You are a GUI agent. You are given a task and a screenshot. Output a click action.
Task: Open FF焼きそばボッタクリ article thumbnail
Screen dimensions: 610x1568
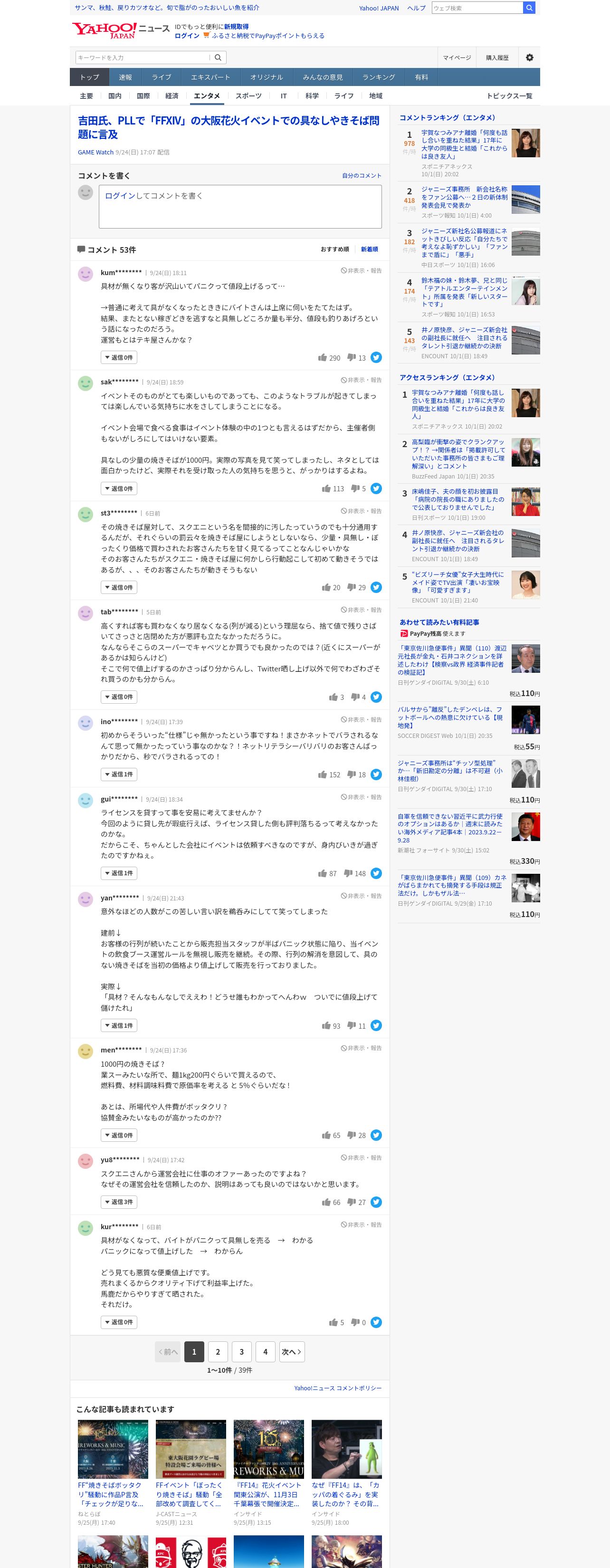click(113, 1449)
